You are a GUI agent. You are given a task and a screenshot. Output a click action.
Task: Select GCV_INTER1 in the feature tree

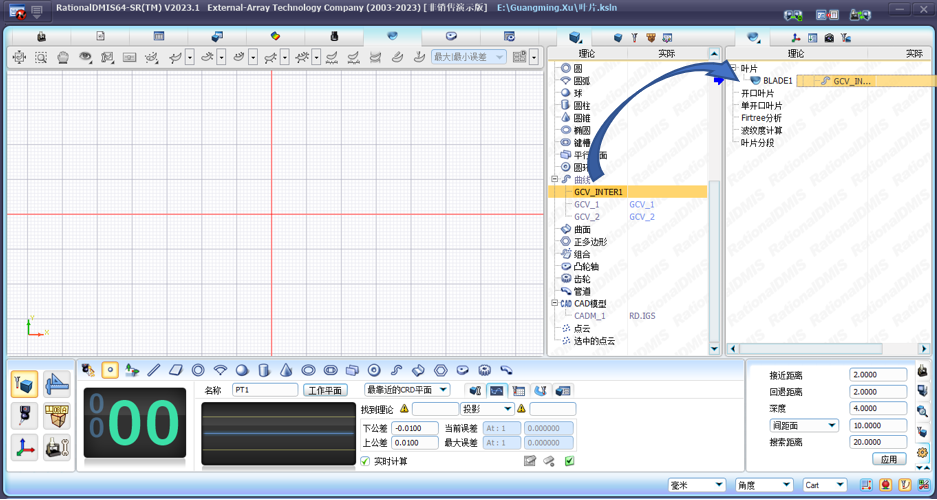point(598,192)
